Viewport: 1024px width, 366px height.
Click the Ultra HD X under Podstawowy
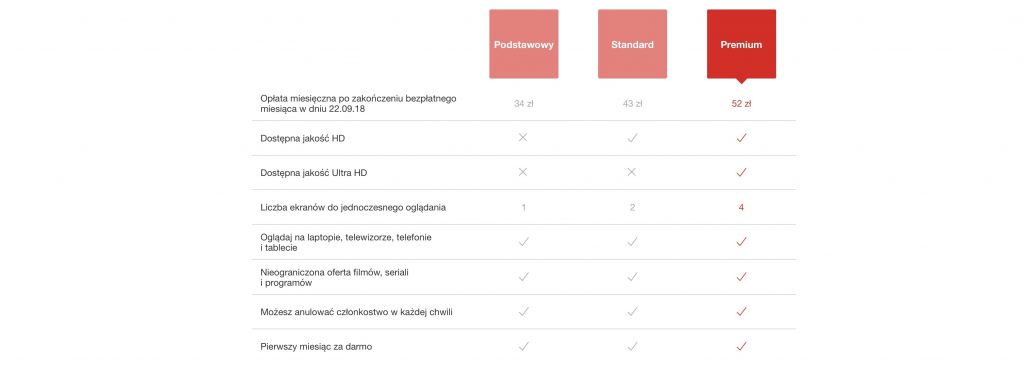point(523,173)
